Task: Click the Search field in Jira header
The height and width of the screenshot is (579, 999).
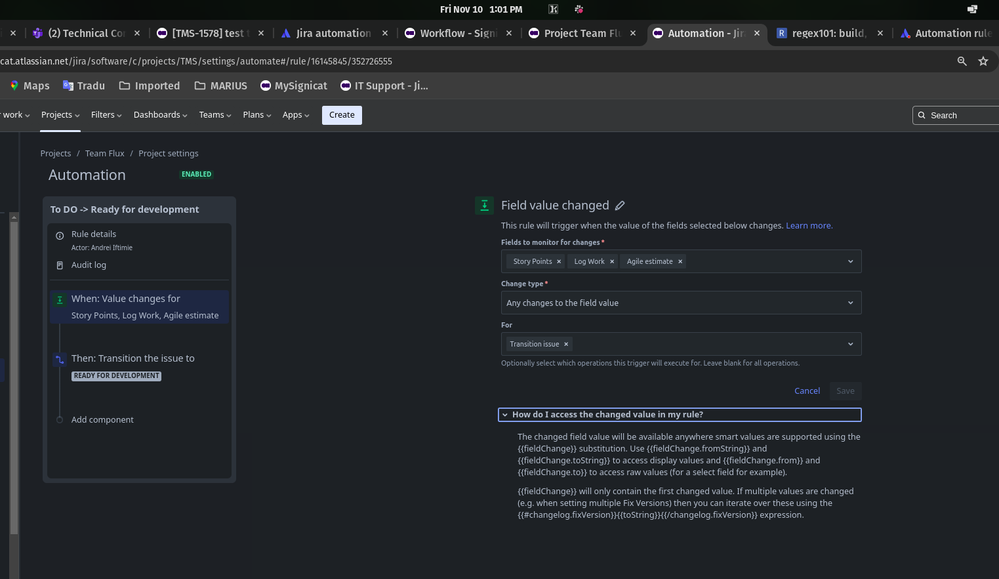Action: click(x=956, y=115)
